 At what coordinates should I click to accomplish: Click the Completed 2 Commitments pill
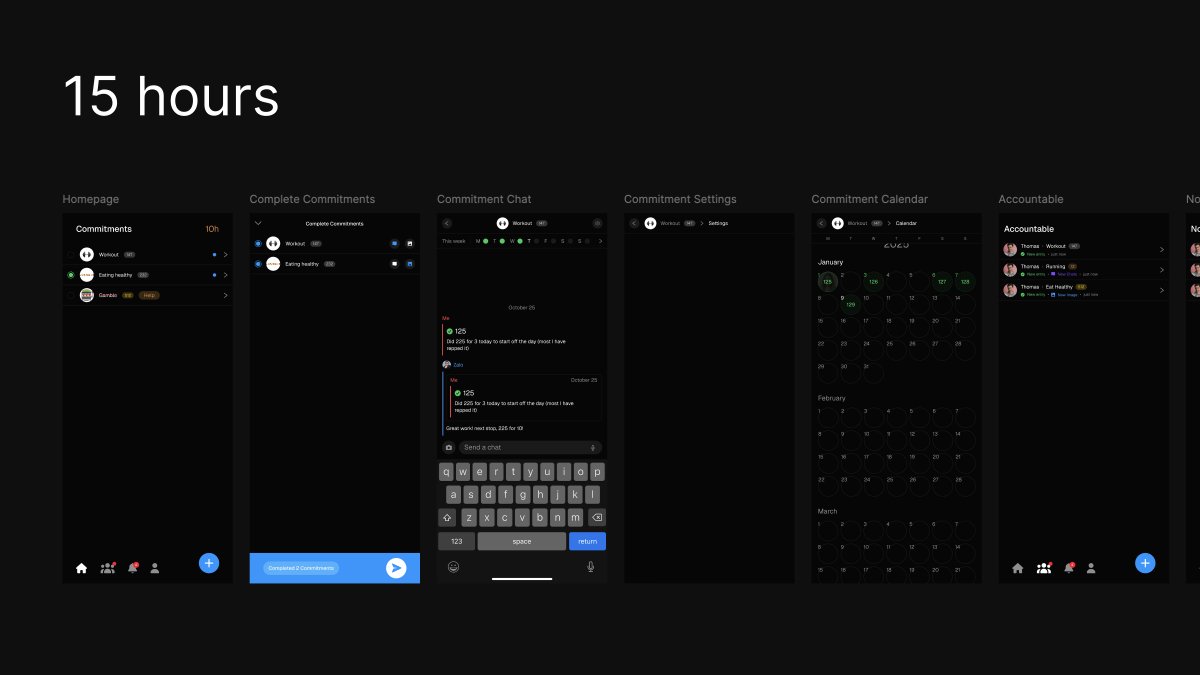coord(301,568)
